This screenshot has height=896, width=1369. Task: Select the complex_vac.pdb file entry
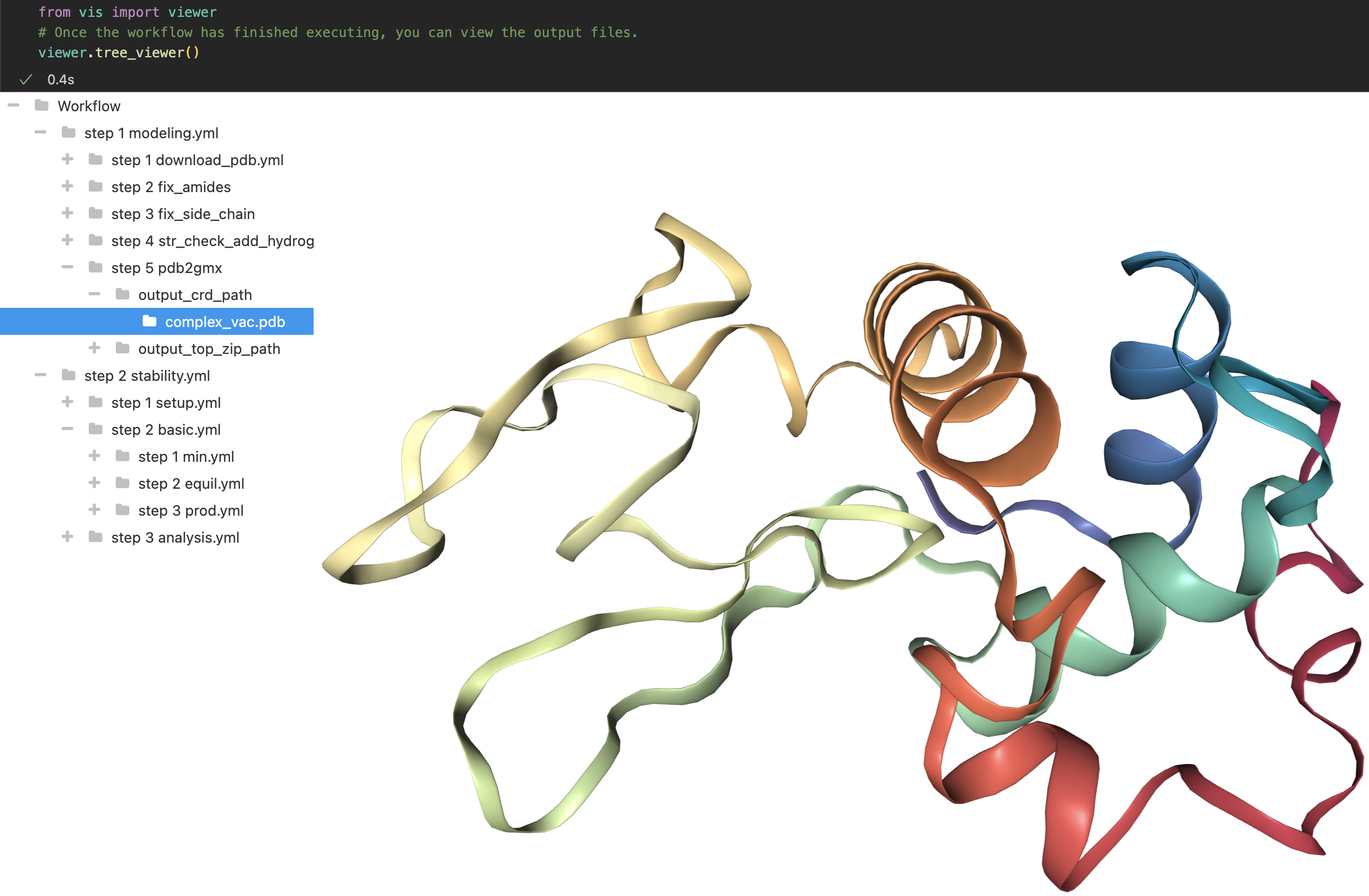point(156,321)
